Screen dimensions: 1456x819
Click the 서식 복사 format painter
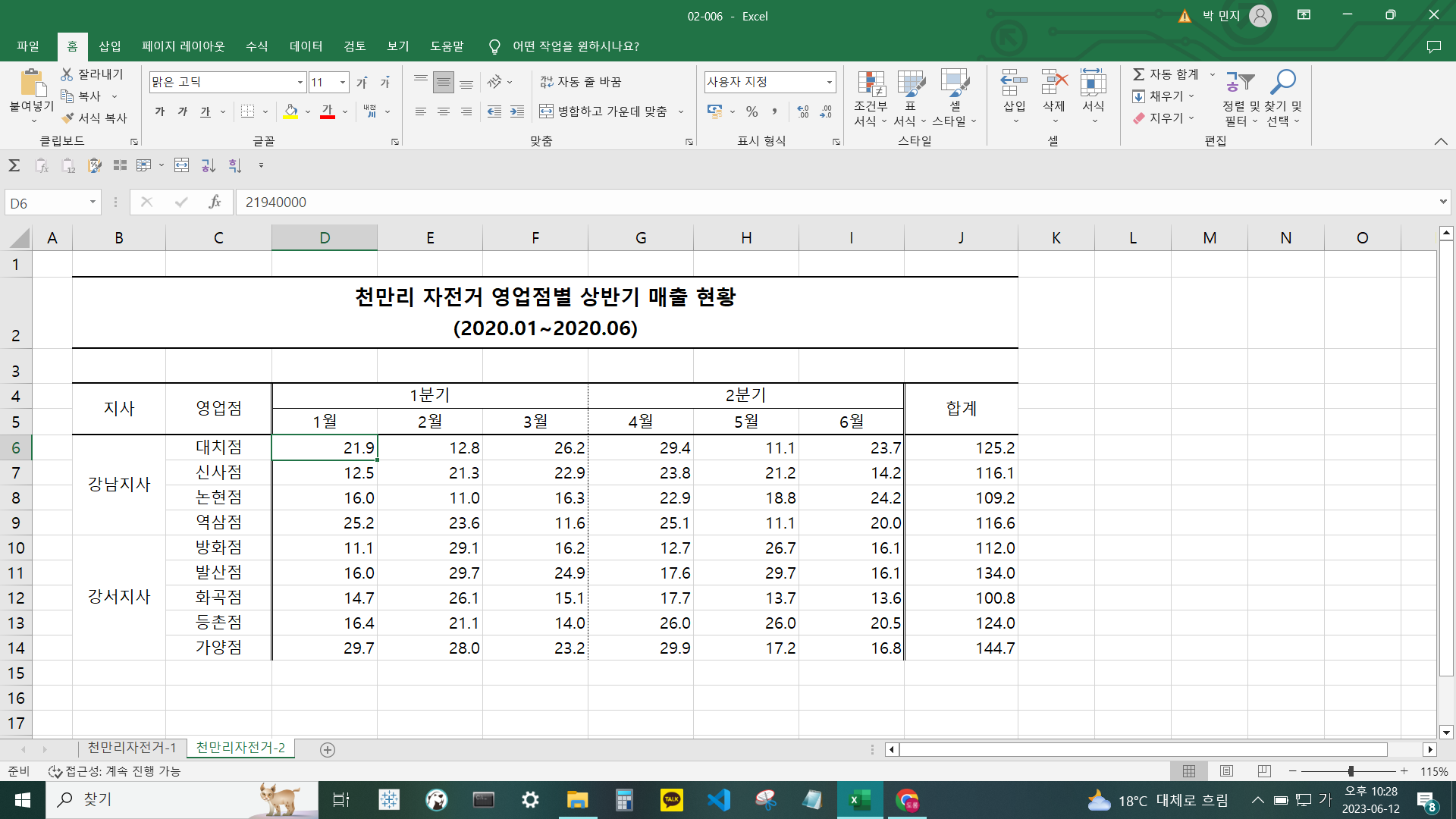pyautogui.click(x=94, y=118)
